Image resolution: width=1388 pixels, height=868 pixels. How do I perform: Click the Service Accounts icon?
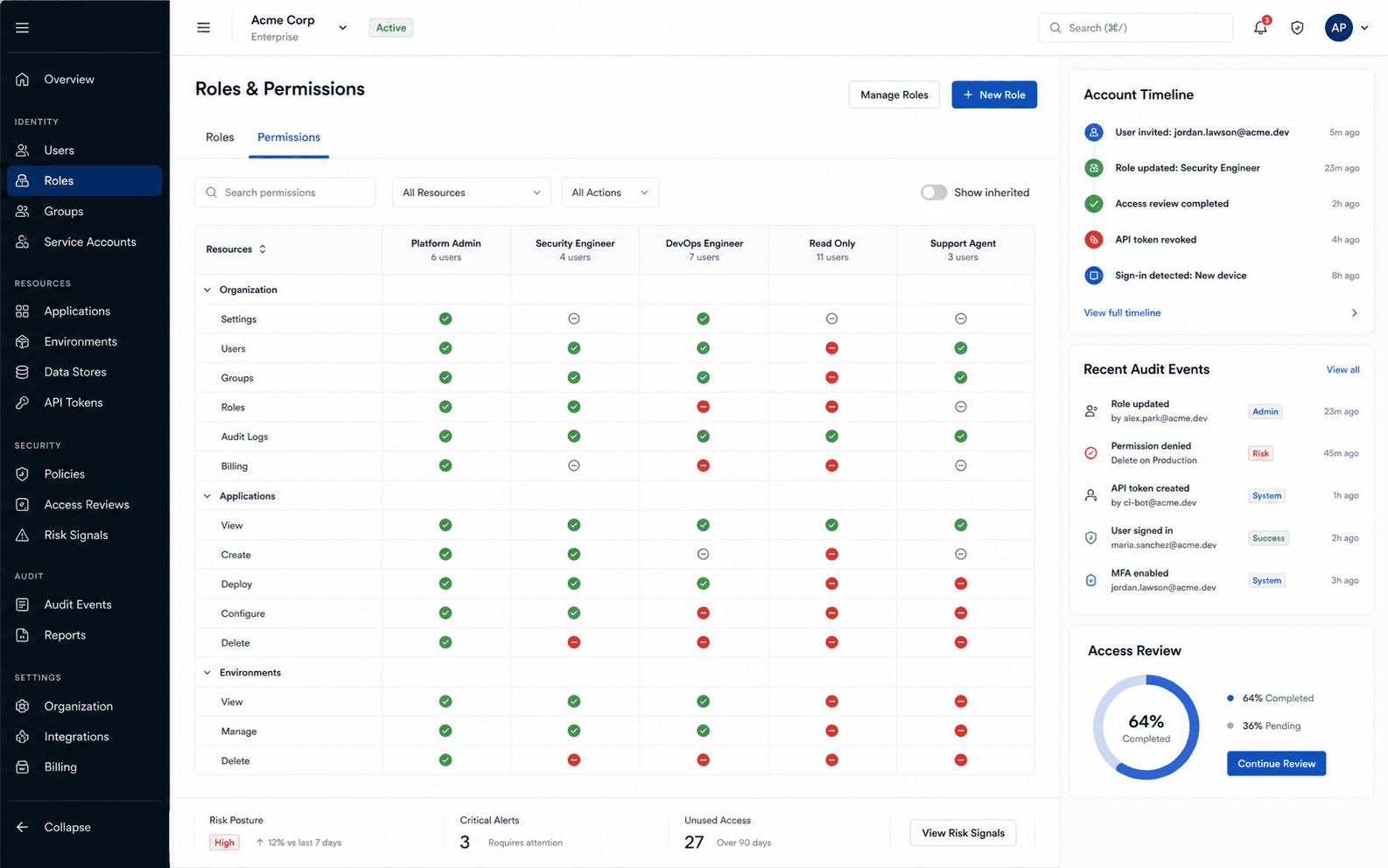[23, 242]
